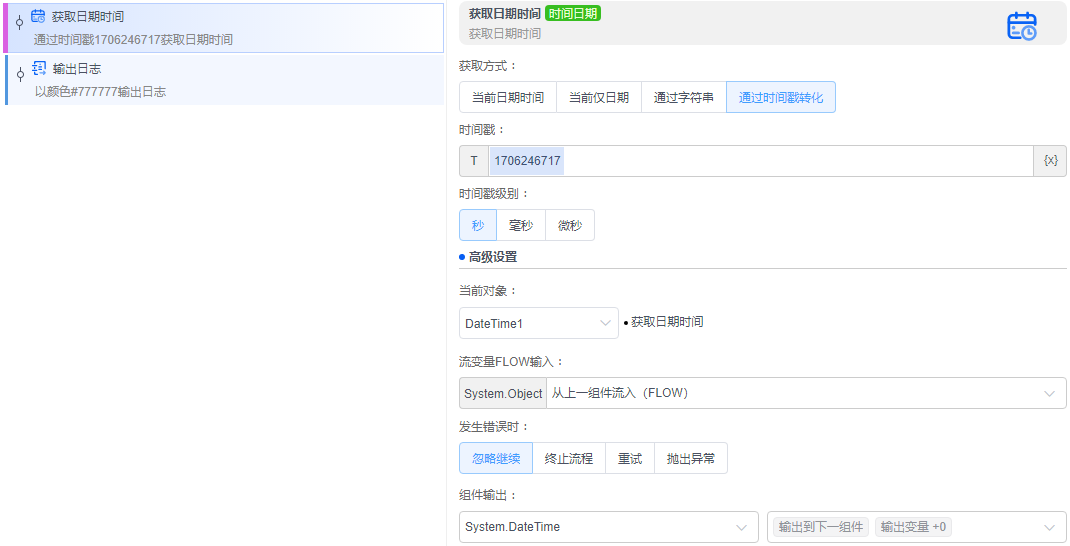Viewport: 1070px width, 546px height.
Task: Choose 通过字符串 acquisition mode
Action: pos(684,98)
